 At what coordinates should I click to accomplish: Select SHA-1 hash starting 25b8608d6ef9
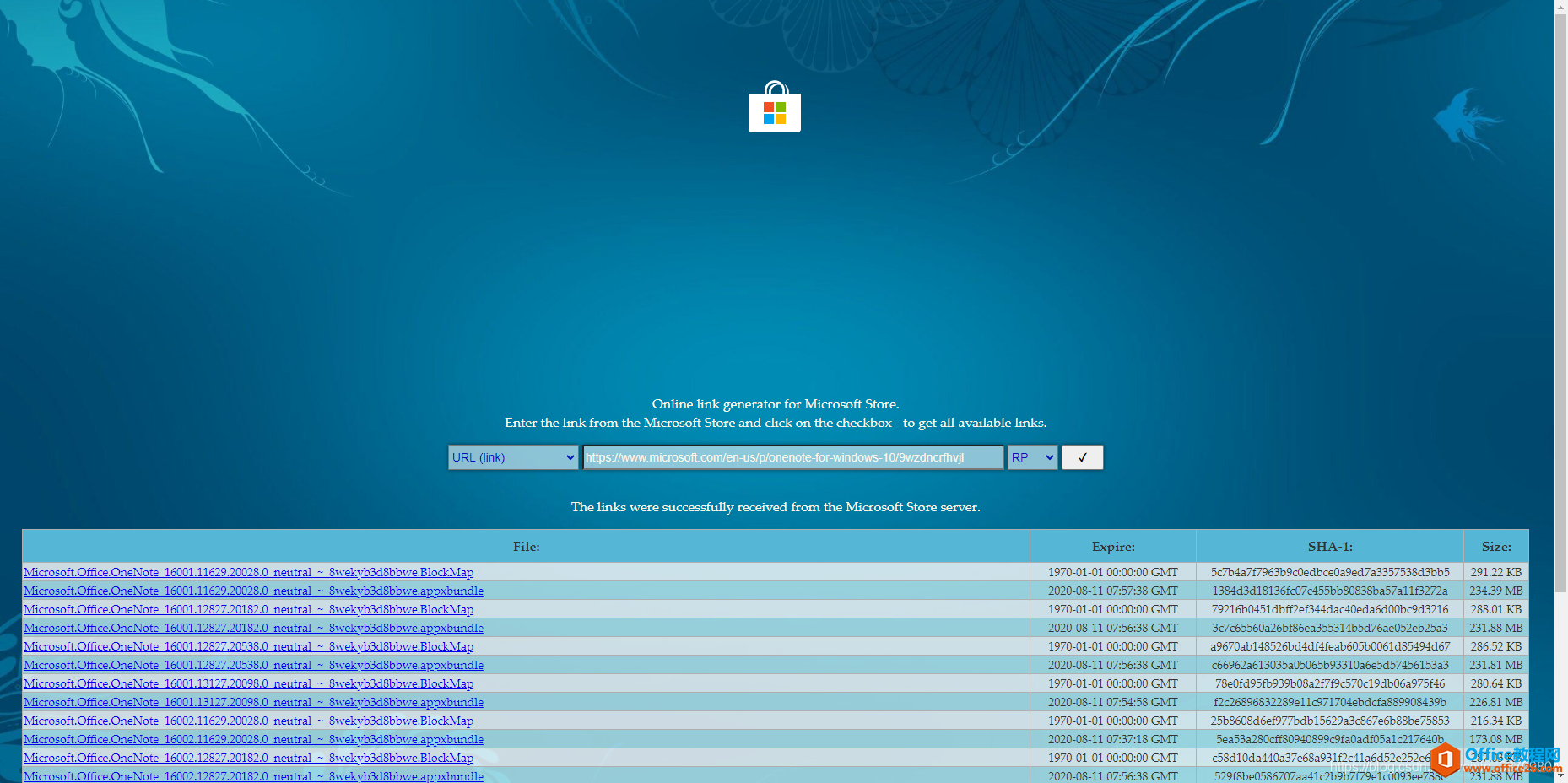pos(1330,721)
